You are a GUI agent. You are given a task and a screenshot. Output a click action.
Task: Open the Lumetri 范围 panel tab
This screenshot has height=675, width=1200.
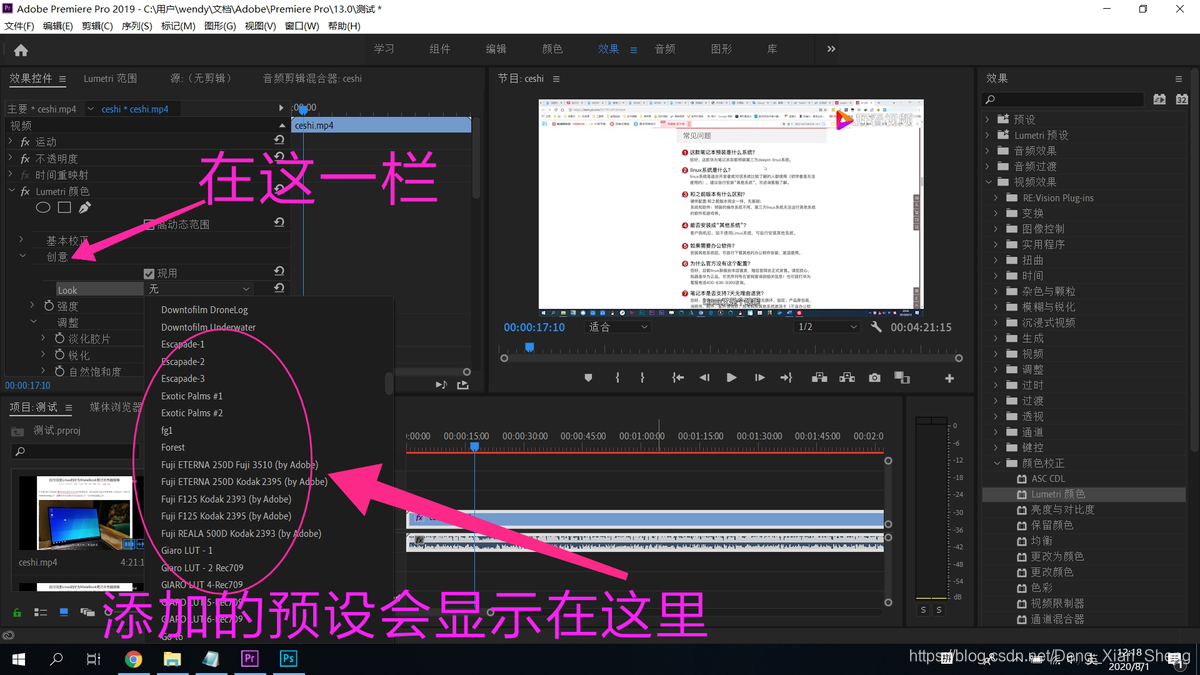pos(110,78)
